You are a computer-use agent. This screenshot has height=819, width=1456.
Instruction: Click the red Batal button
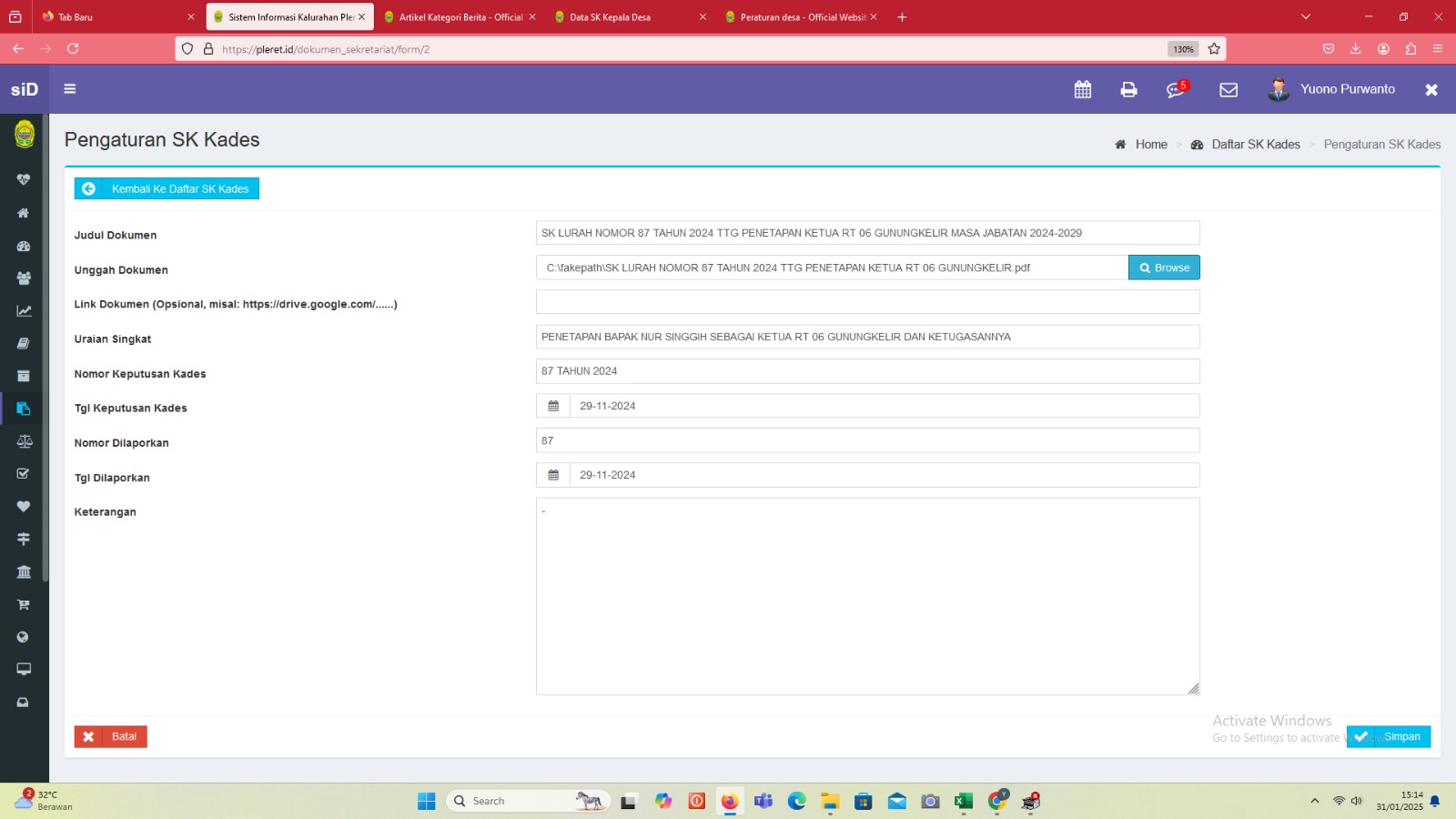click(x=110, y=736)
